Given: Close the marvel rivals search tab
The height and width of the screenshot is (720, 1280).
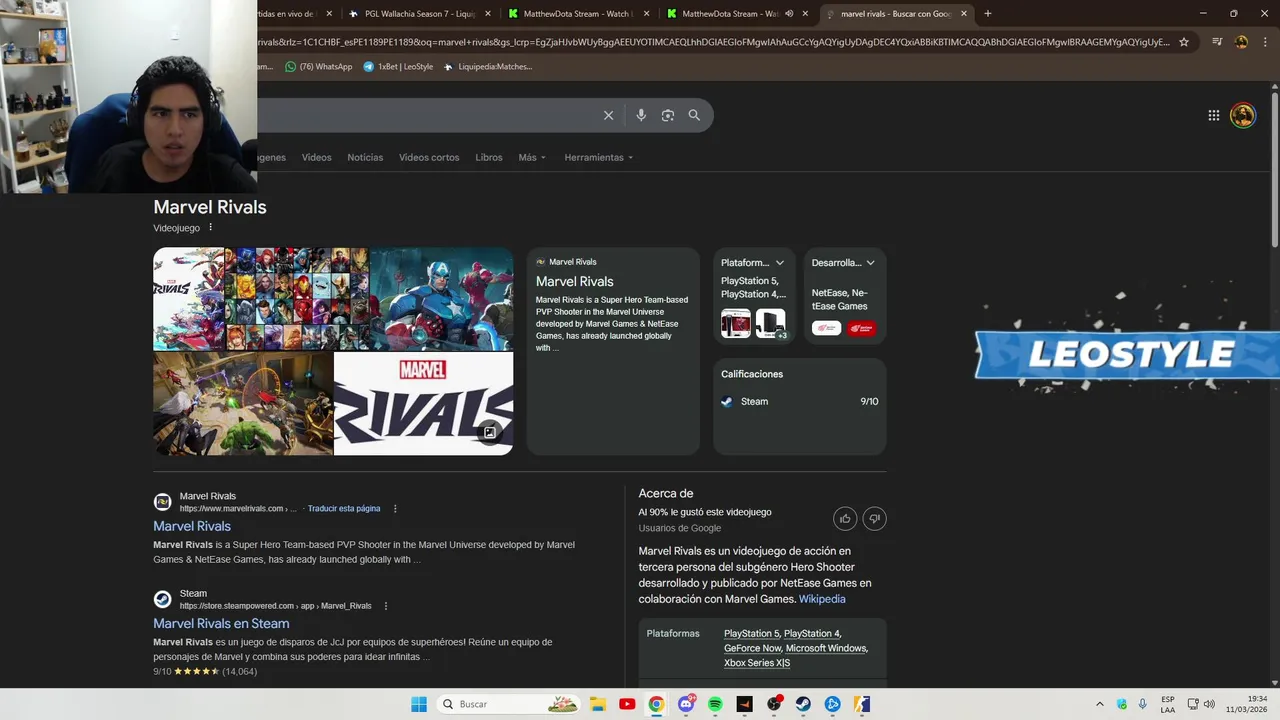Looking at the screenshot, I should point(964,14).
